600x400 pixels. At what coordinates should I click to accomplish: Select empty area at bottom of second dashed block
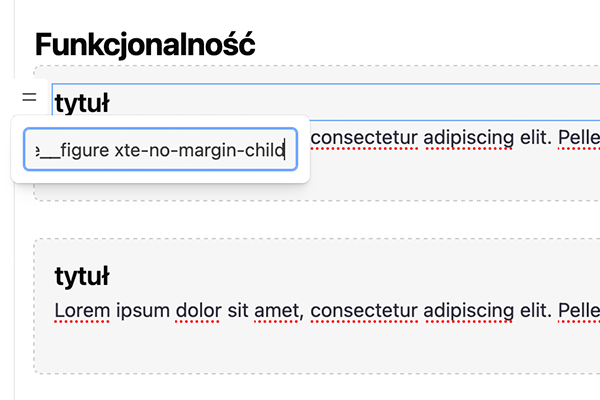point(300,350)
